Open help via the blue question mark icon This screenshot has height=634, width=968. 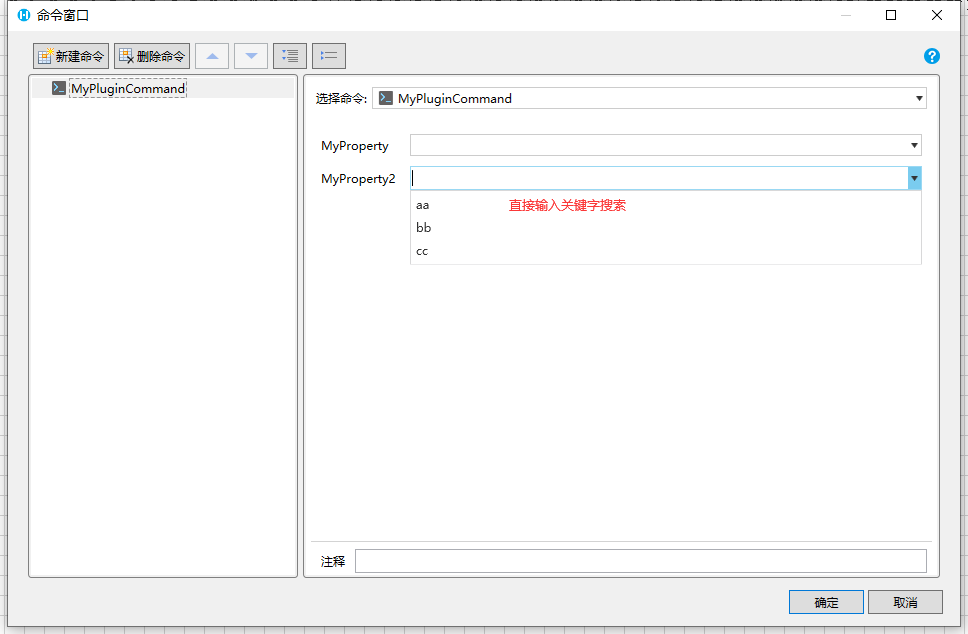[x=932, y=56]
